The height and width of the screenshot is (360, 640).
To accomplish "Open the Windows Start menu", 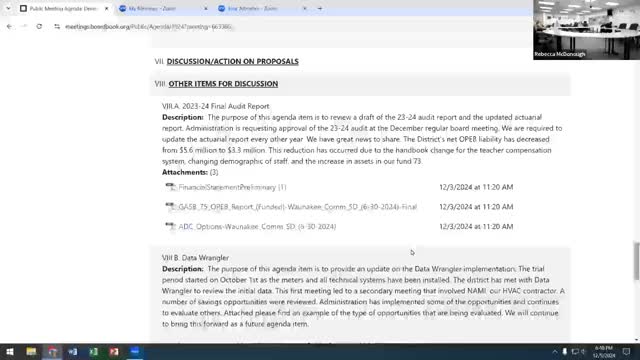I will [x=10, y=351].
